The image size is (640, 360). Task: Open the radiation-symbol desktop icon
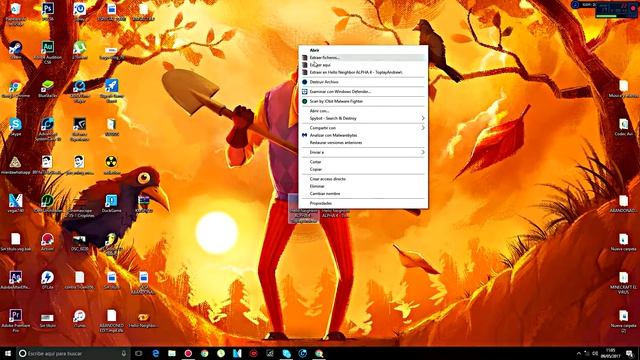click(111, 164)
